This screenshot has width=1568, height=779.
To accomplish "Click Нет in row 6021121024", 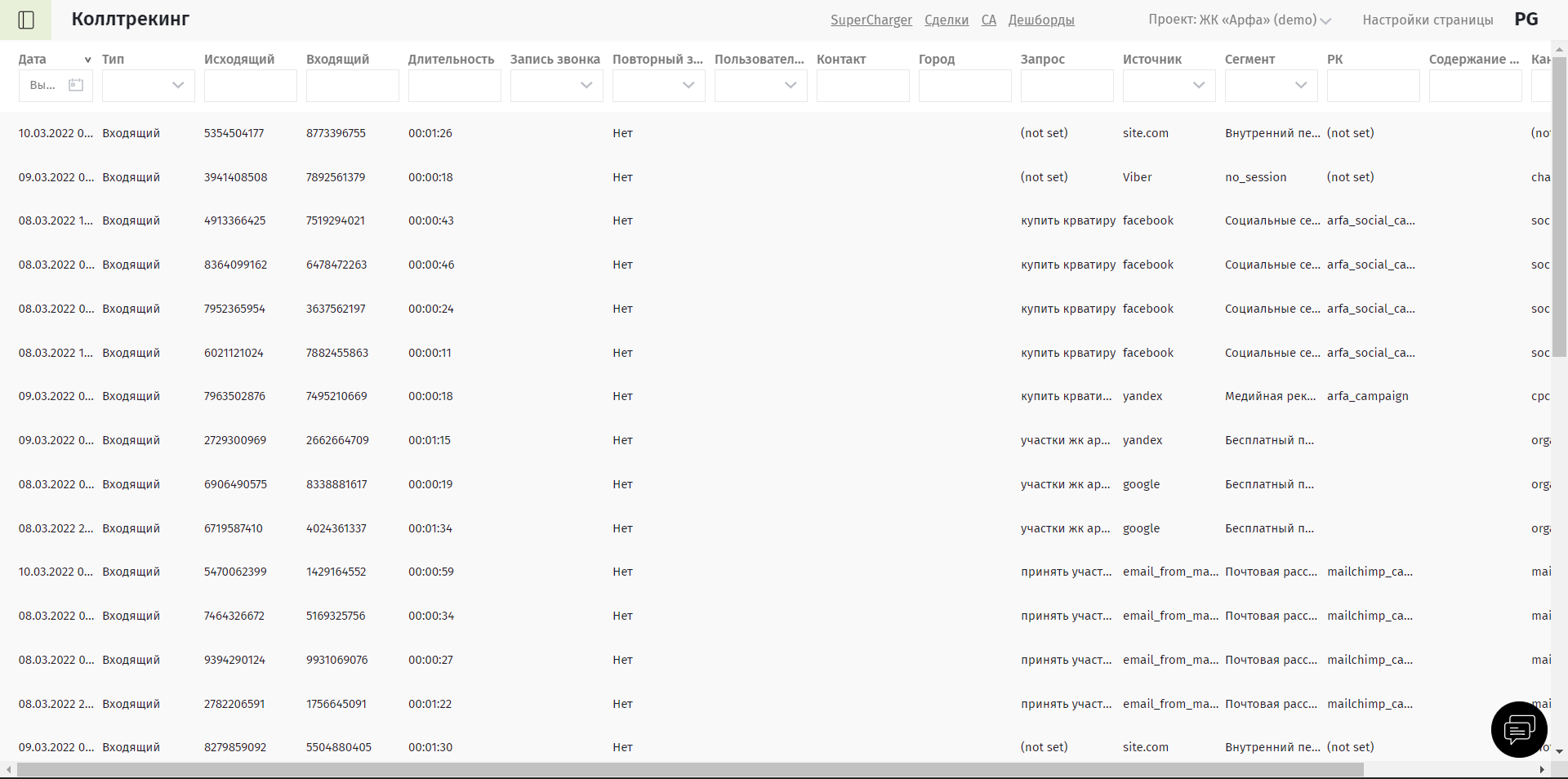I will [623, 353].
